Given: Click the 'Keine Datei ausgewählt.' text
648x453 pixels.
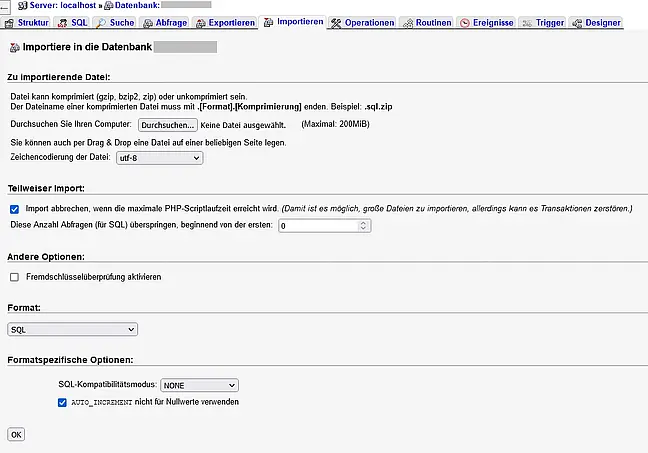Looking at the screenshot, I should click(x=243, y=125).
